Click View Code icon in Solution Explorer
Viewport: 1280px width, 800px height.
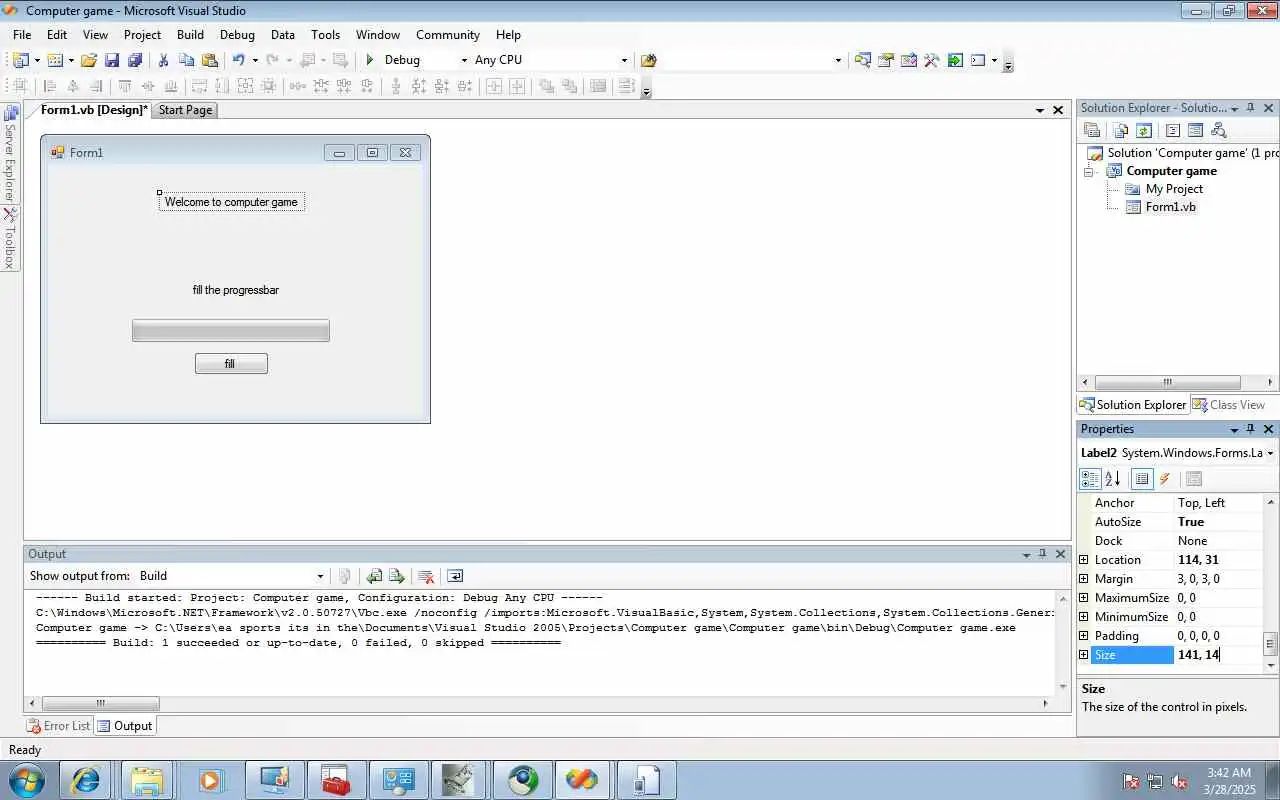[x=1173, y=130]
